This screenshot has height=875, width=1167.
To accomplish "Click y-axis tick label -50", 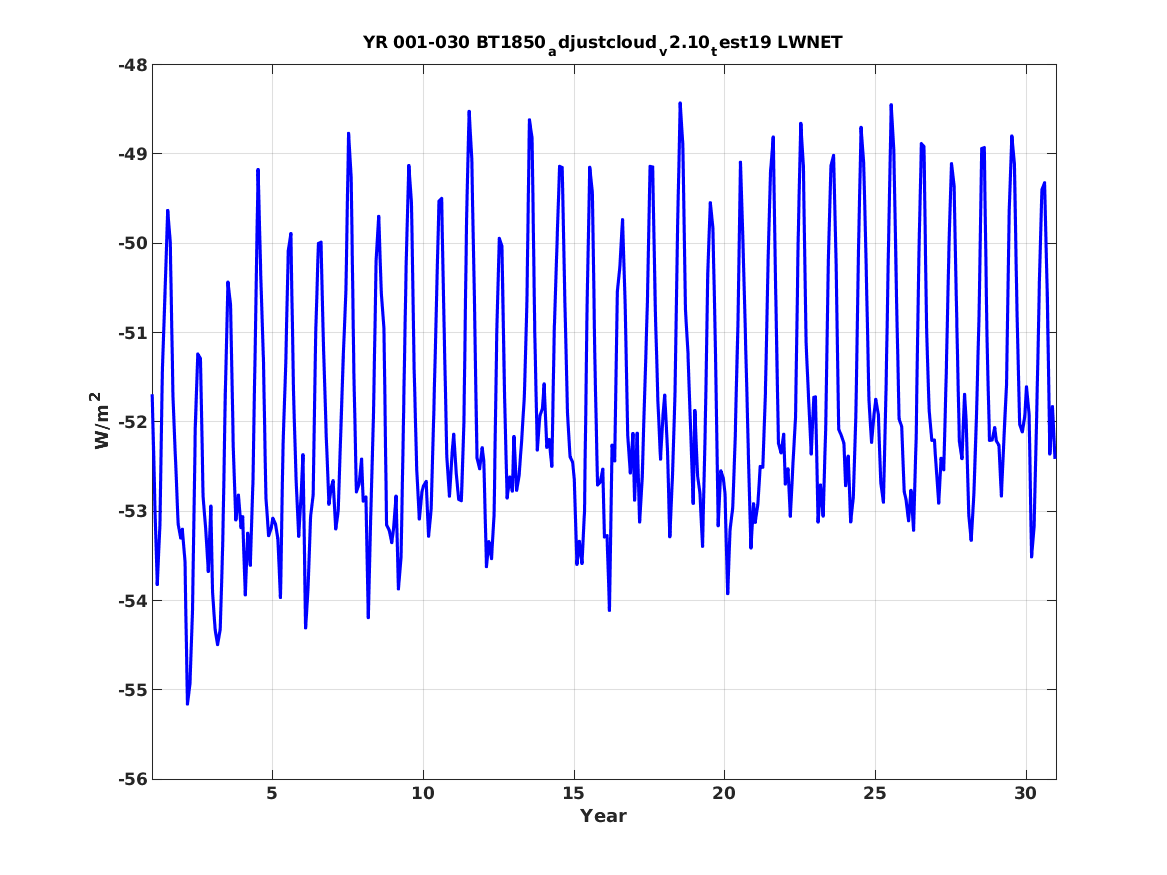I will click(x=133, y=243).
